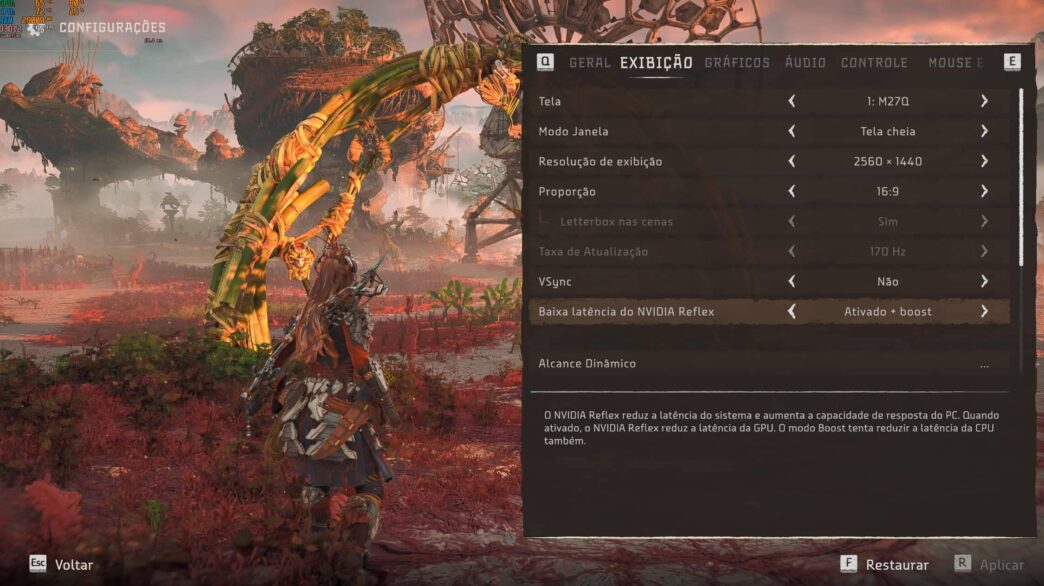Viewport: 1044px width, 586px height.
Task: Click the Voltar button
Action: [73, 565]
